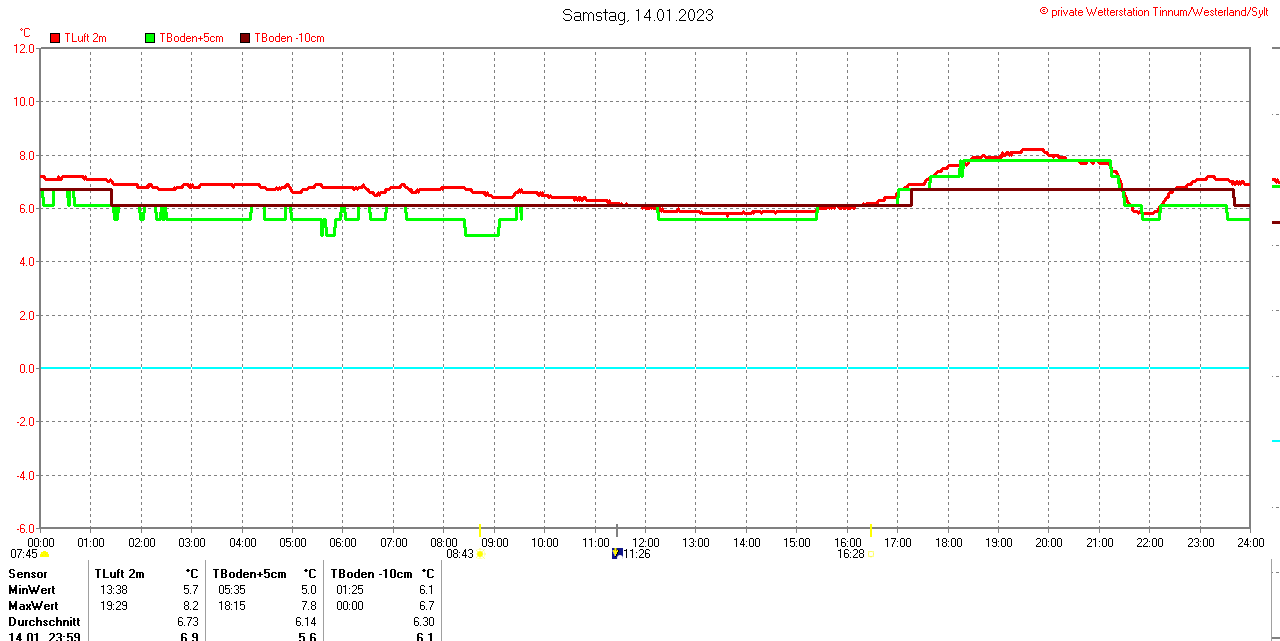Click the TLuft 2m table column header
The width and height of the screenshot is (1280, 641).
coord(120,574)
